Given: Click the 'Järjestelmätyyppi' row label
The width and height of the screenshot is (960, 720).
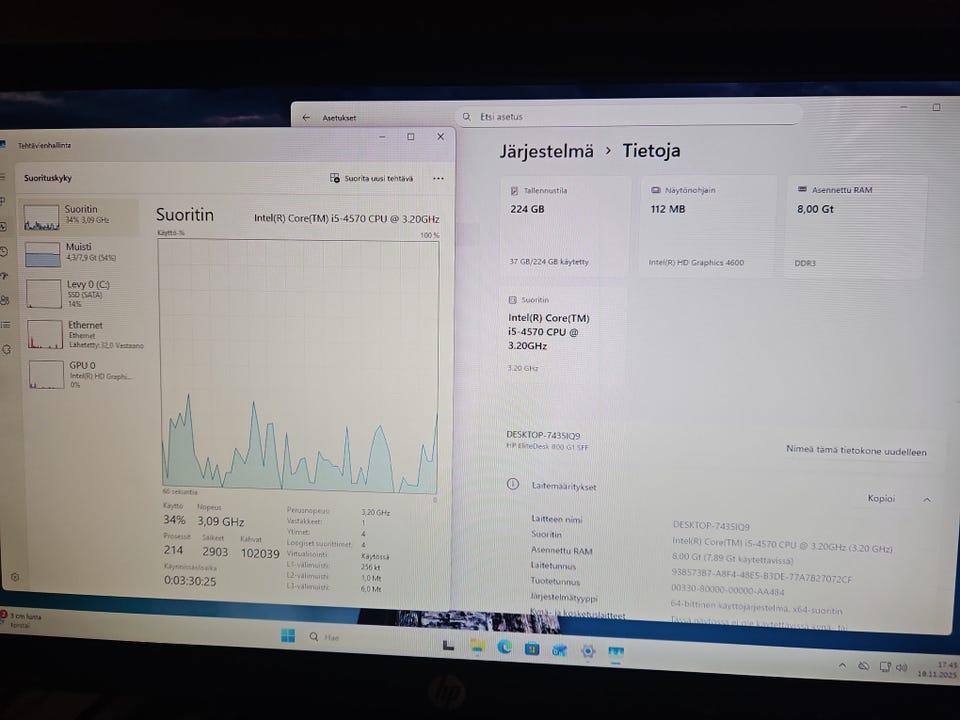Looking at the screenshot, I should click(563, 596).
